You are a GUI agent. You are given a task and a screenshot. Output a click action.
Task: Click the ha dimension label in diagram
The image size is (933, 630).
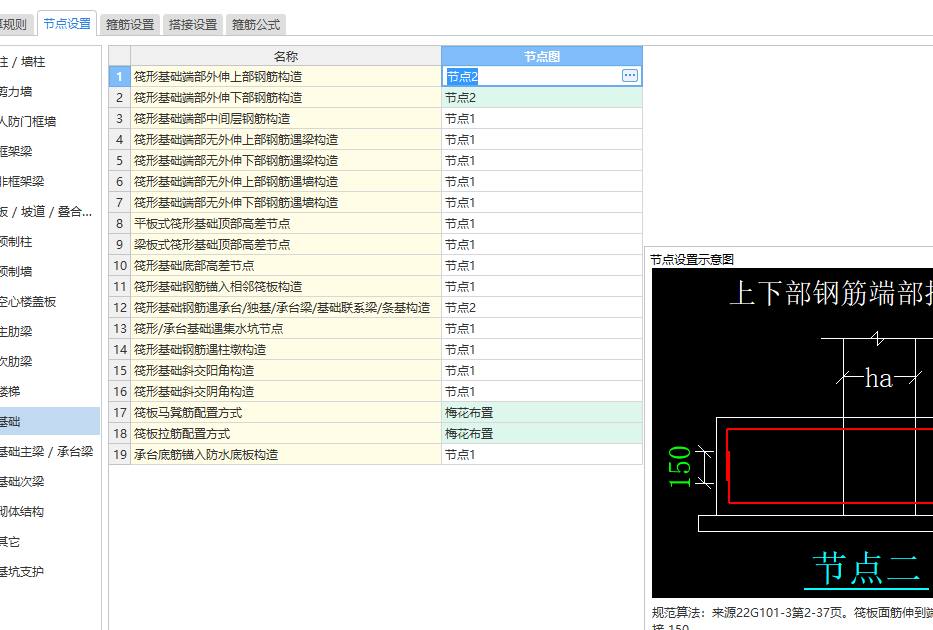pos(878,378)
